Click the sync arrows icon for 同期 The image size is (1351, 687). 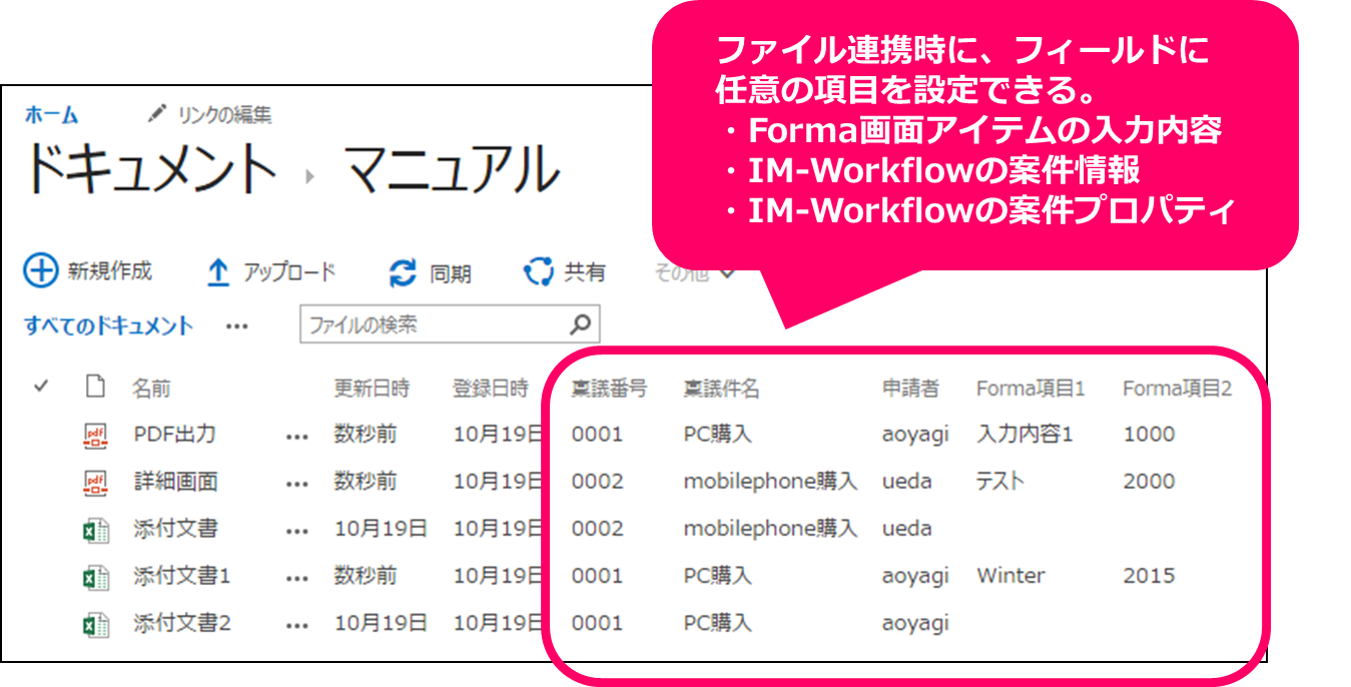402,273
